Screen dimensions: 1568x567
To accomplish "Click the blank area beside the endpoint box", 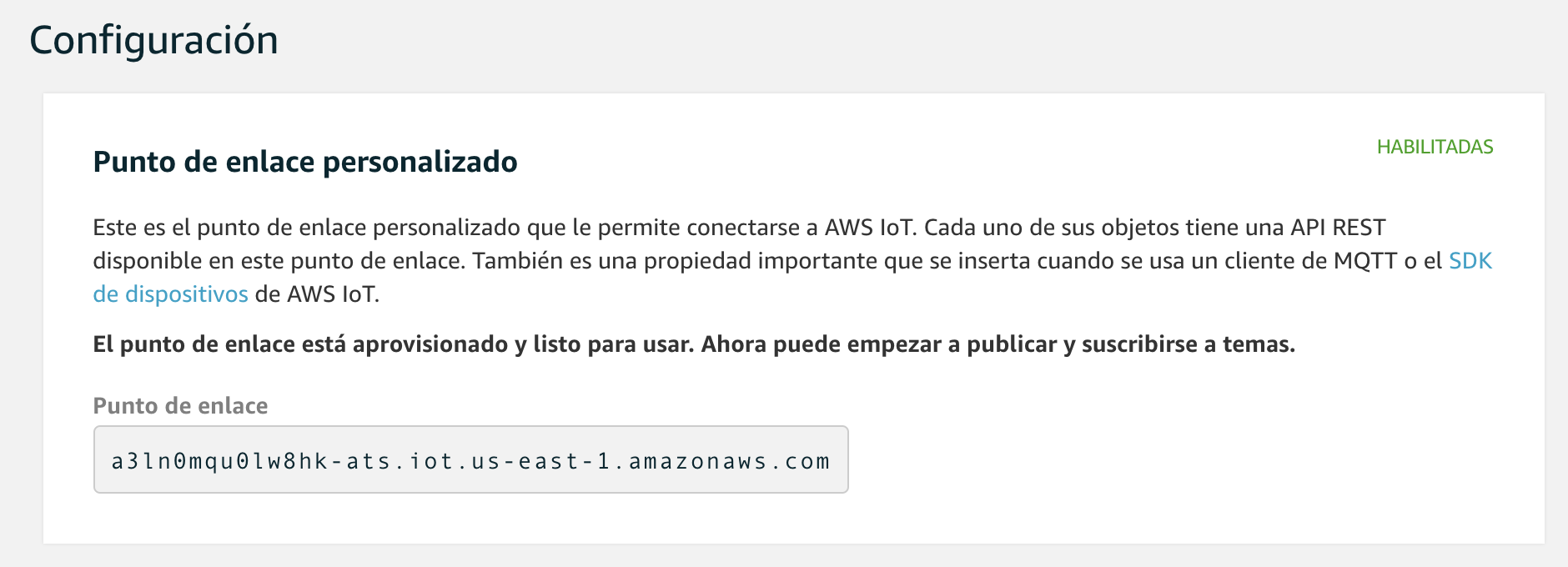I will click(x=1168, y=459).
